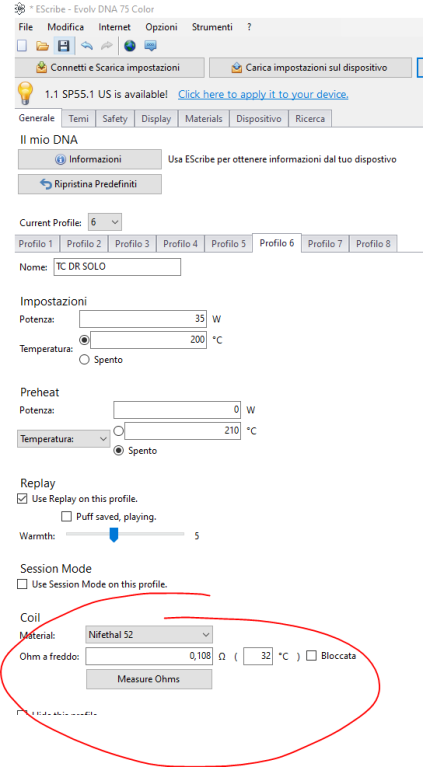
Task: Click the New file toolbar icon
Action: pyautogui.click(x=22, y=46)
